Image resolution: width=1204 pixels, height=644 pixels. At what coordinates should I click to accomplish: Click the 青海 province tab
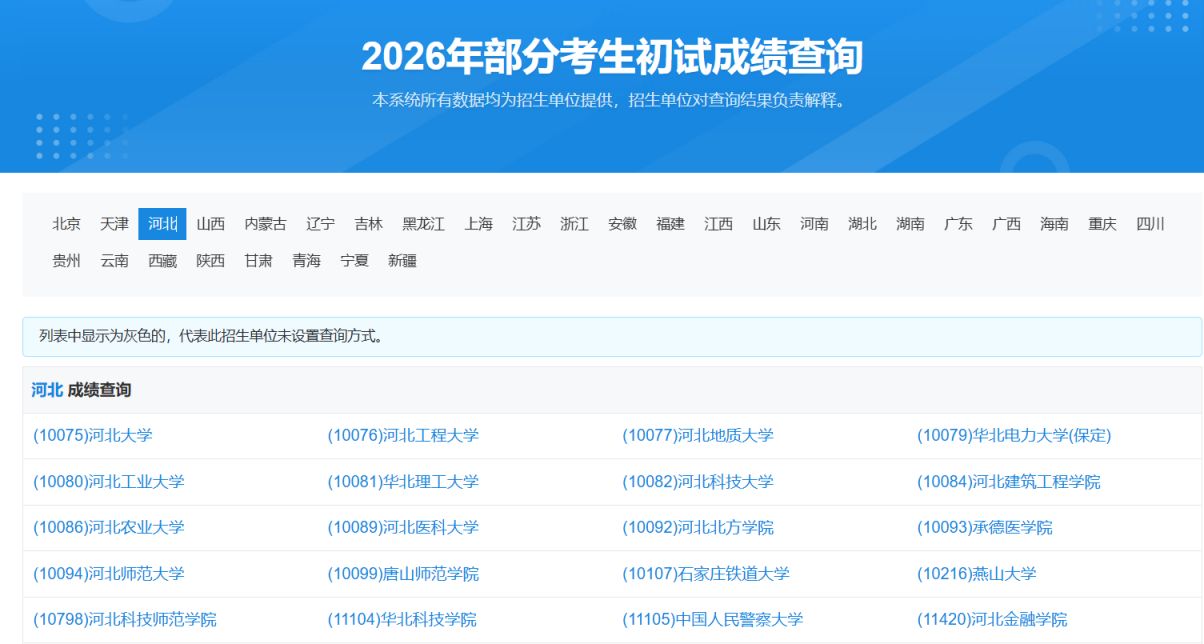307,261
